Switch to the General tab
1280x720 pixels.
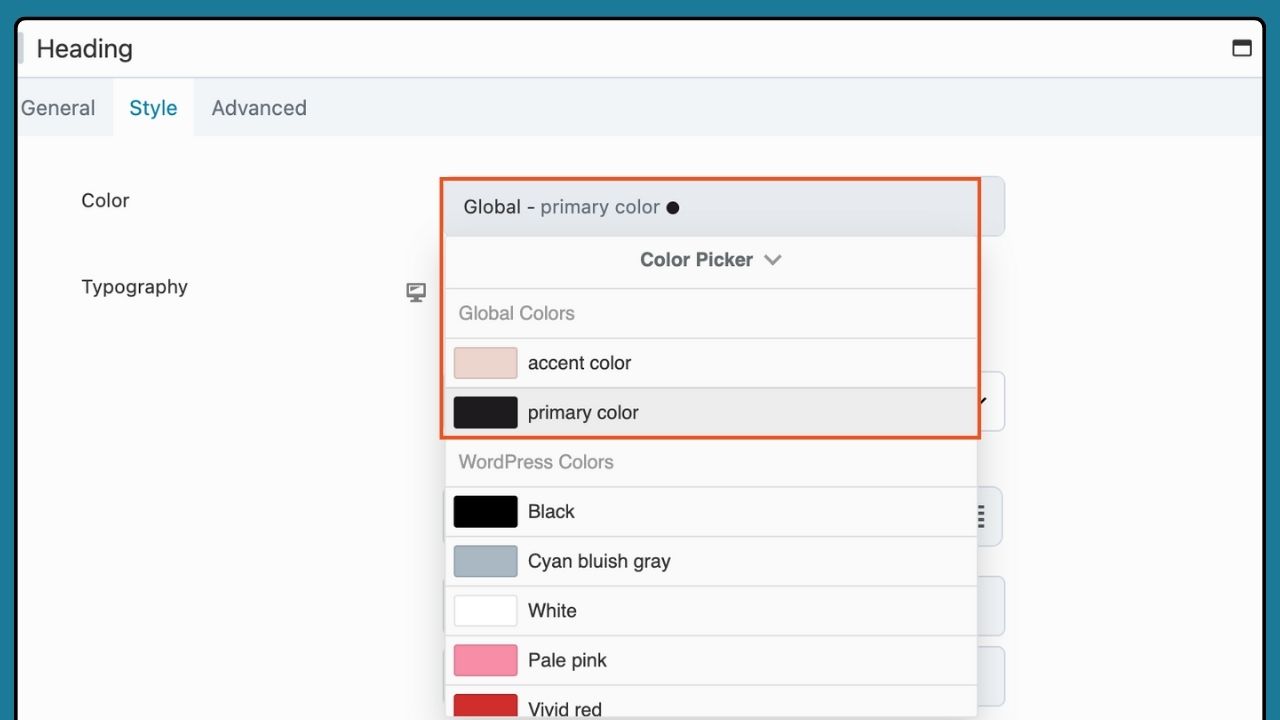pos(58,108)
